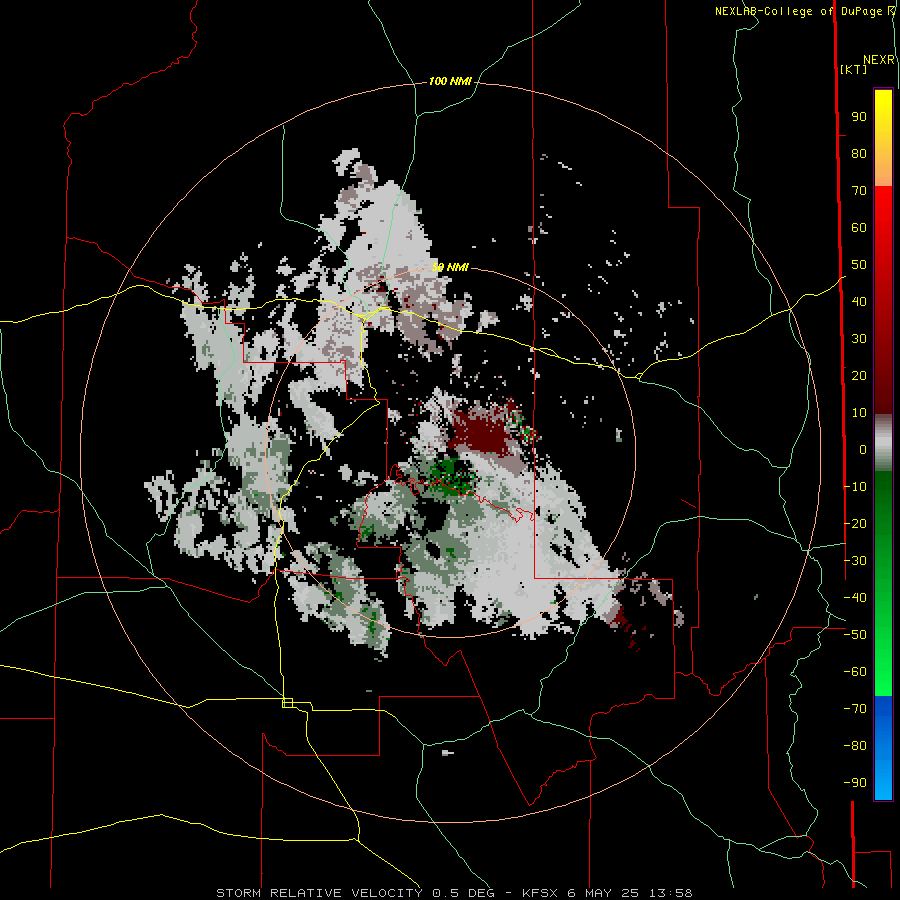Click the -30 value on velocity scale
Image resolution: width=900 pixels, height=900 pixels.
tap(855, 561)
